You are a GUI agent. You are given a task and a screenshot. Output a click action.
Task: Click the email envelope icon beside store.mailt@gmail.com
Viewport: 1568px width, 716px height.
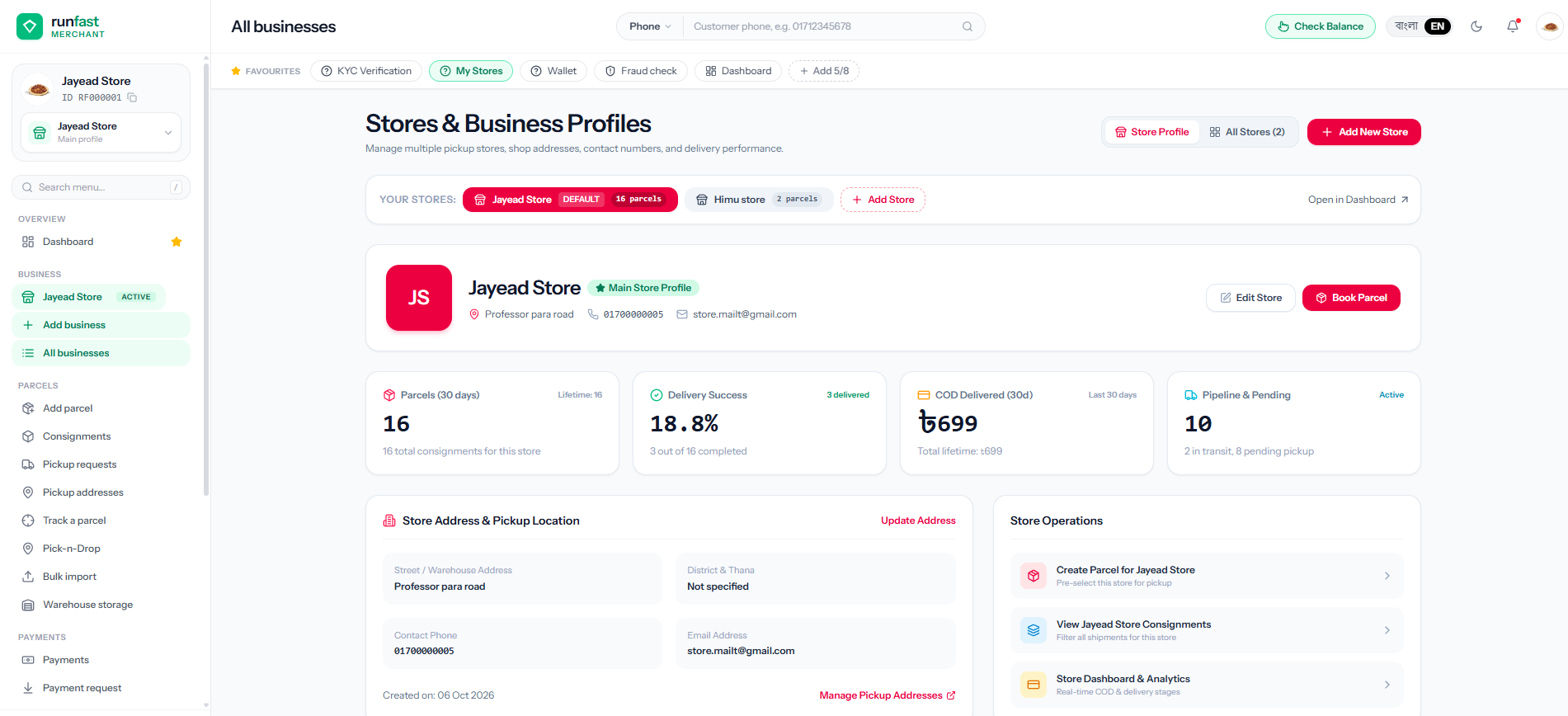tap(682, 314)
